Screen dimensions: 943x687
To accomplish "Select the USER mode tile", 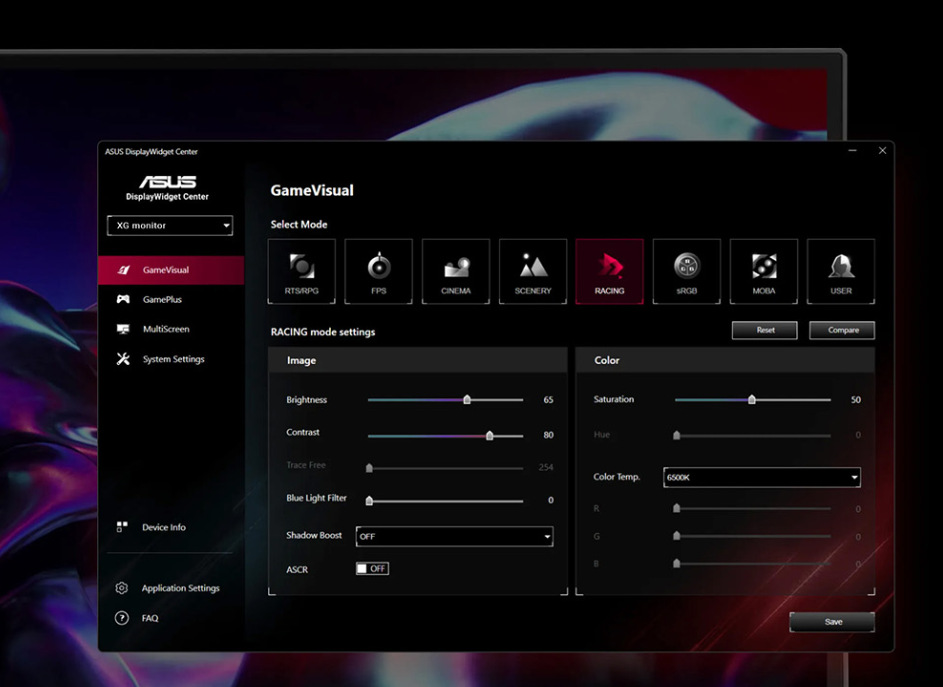I will (841, 271).
